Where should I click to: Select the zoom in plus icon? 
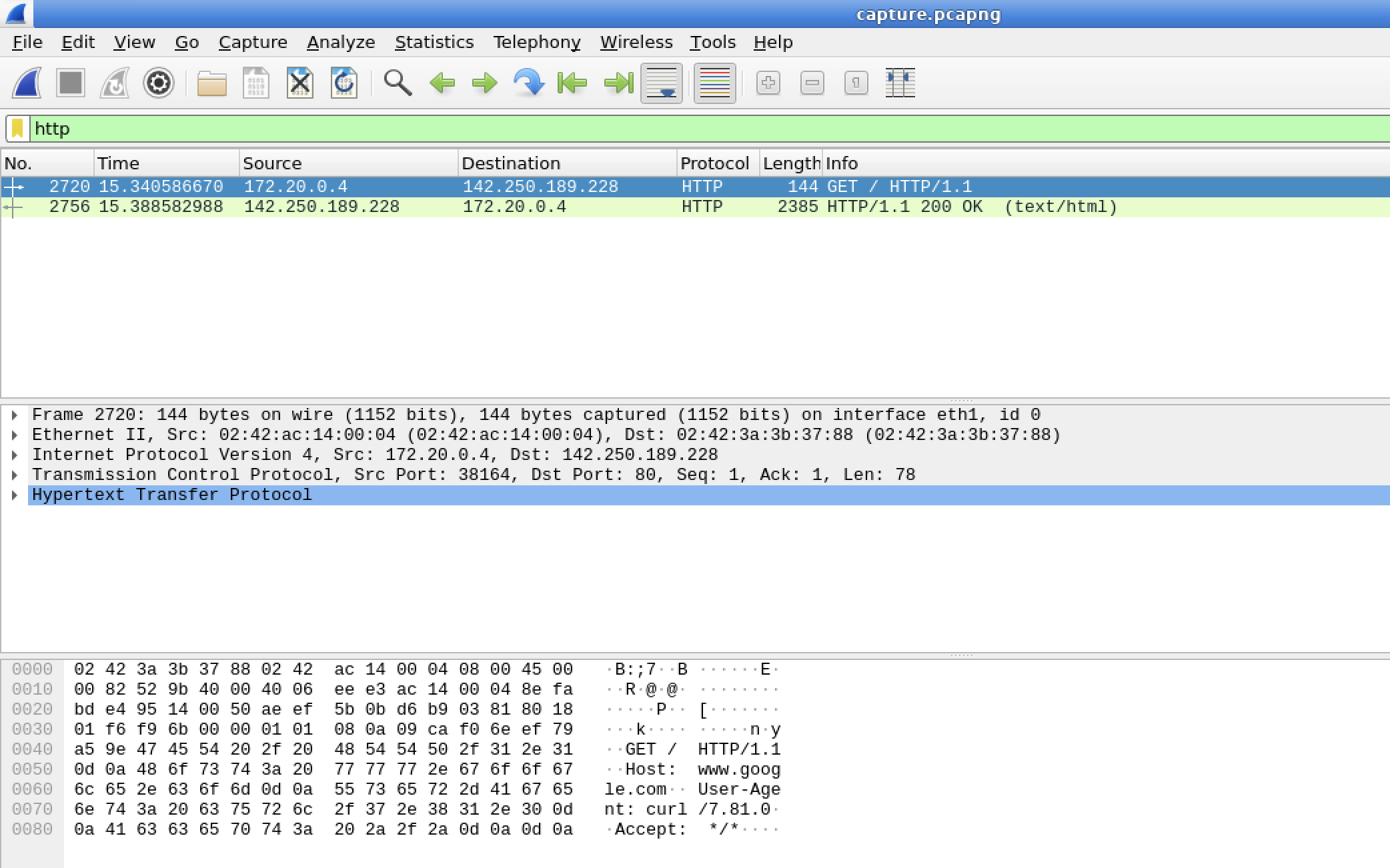tap(768, 83)
